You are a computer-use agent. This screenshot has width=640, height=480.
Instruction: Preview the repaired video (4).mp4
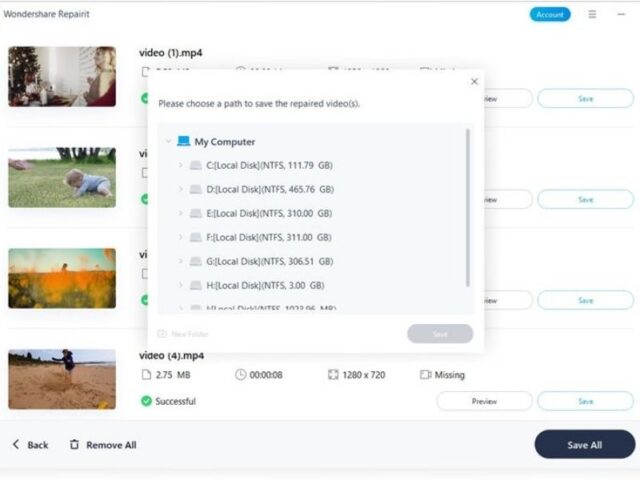484,401
